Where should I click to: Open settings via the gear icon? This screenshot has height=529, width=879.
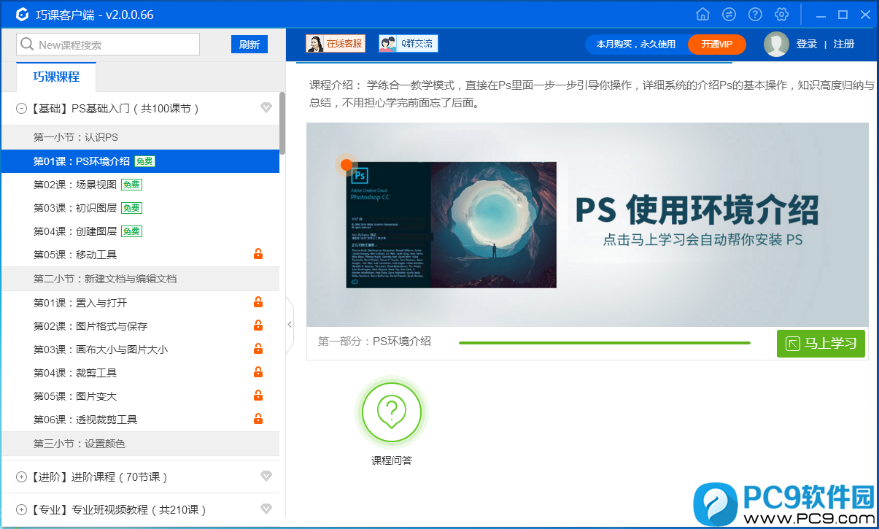coord(782,15)
